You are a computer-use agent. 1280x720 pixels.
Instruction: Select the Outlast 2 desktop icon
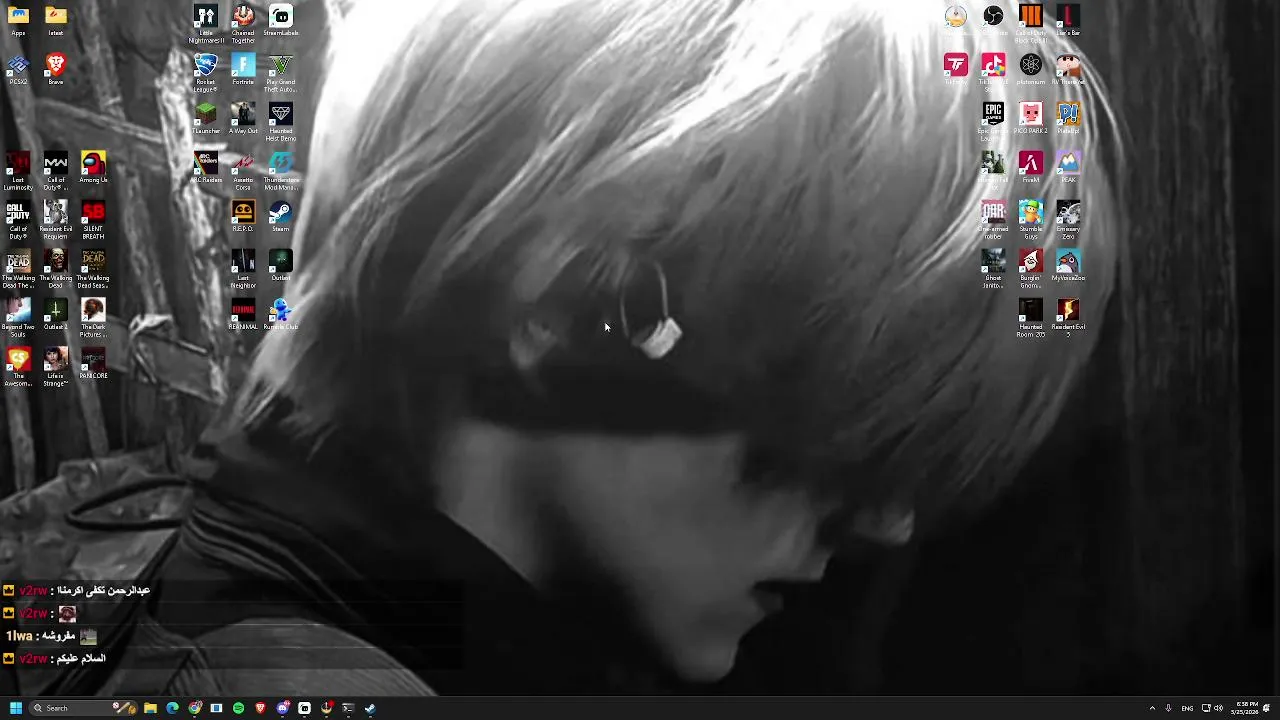click(56, 314)
